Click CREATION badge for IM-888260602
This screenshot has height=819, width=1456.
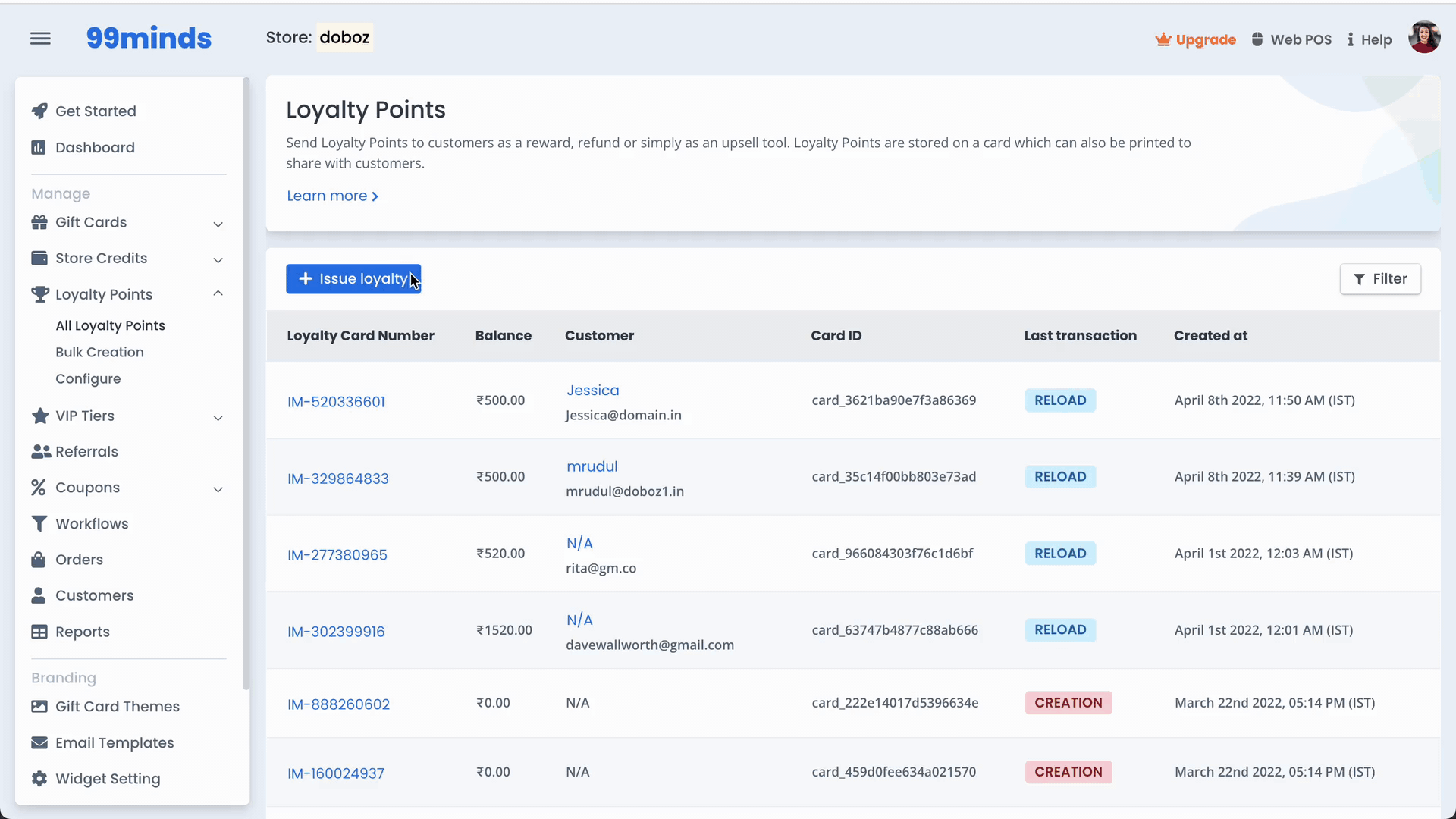[1068, 703]
